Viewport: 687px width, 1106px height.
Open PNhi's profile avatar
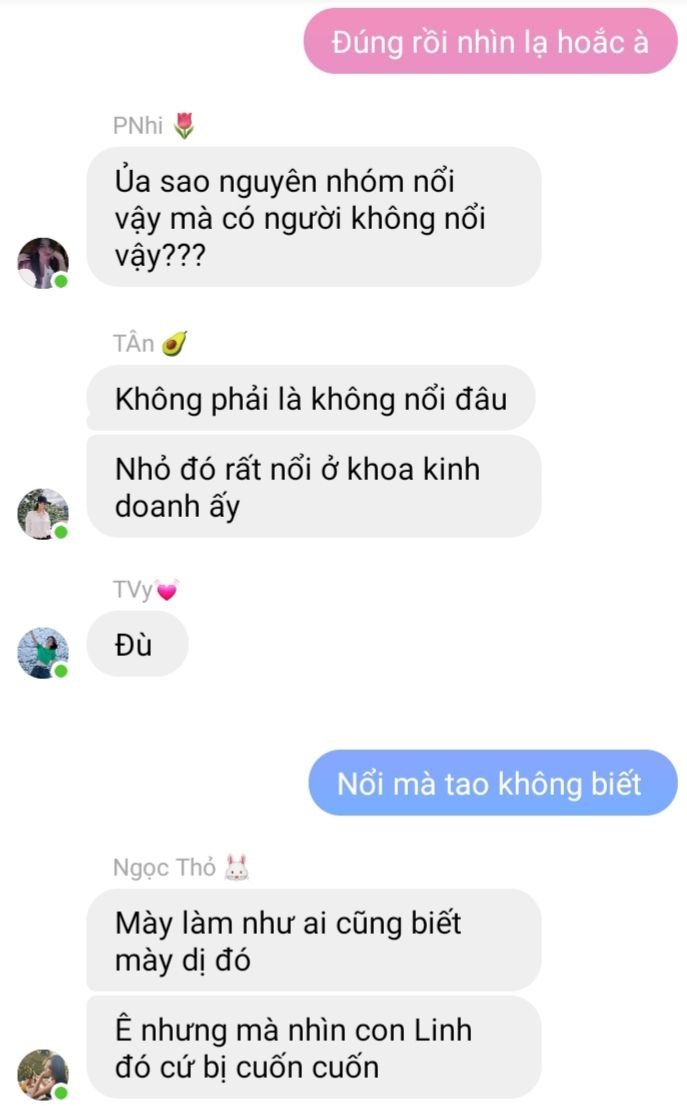[43, 263]
